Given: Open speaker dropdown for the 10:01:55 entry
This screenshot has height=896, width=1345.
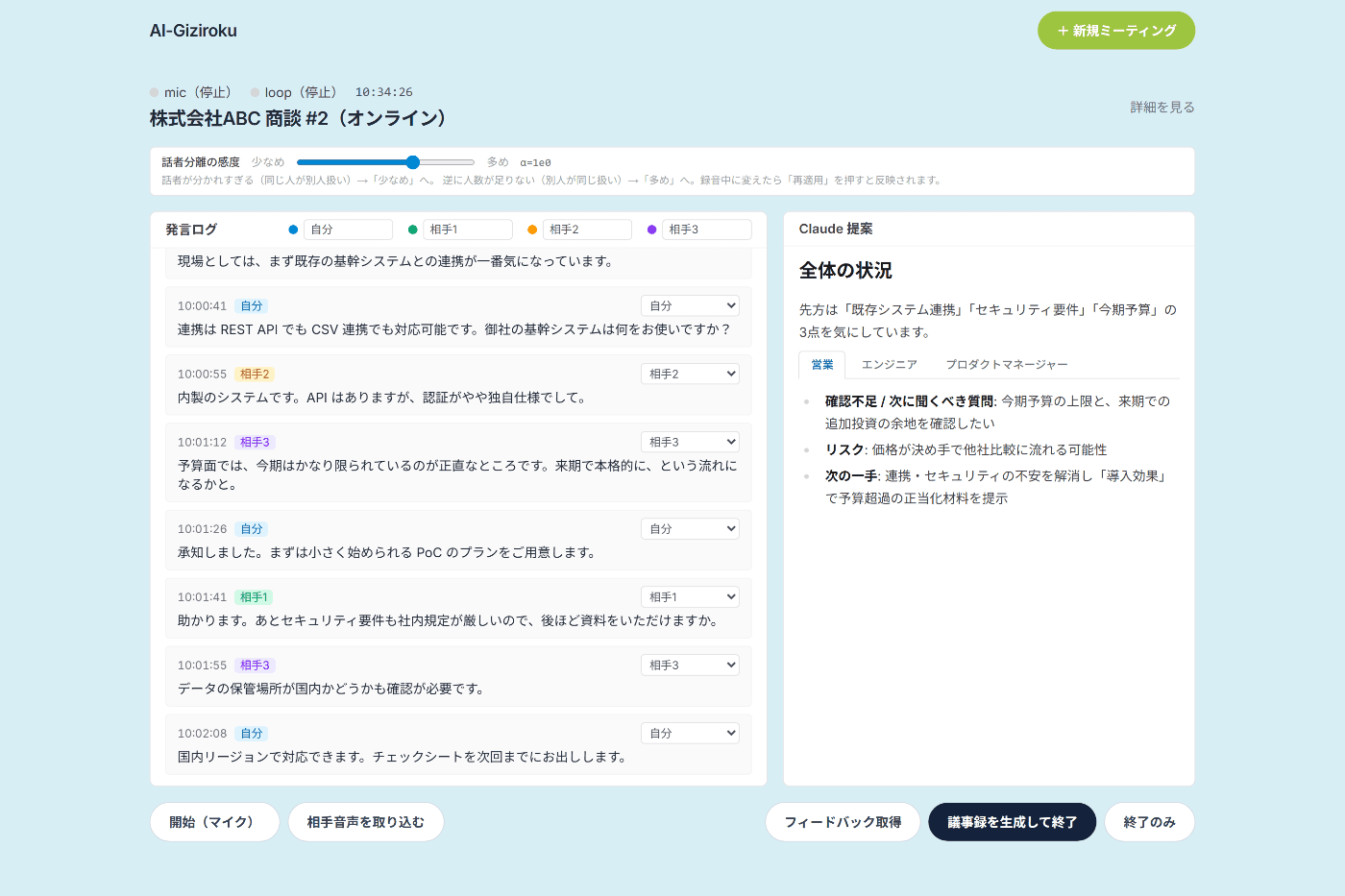Looking at the screenshot, I should pos(690,665).
